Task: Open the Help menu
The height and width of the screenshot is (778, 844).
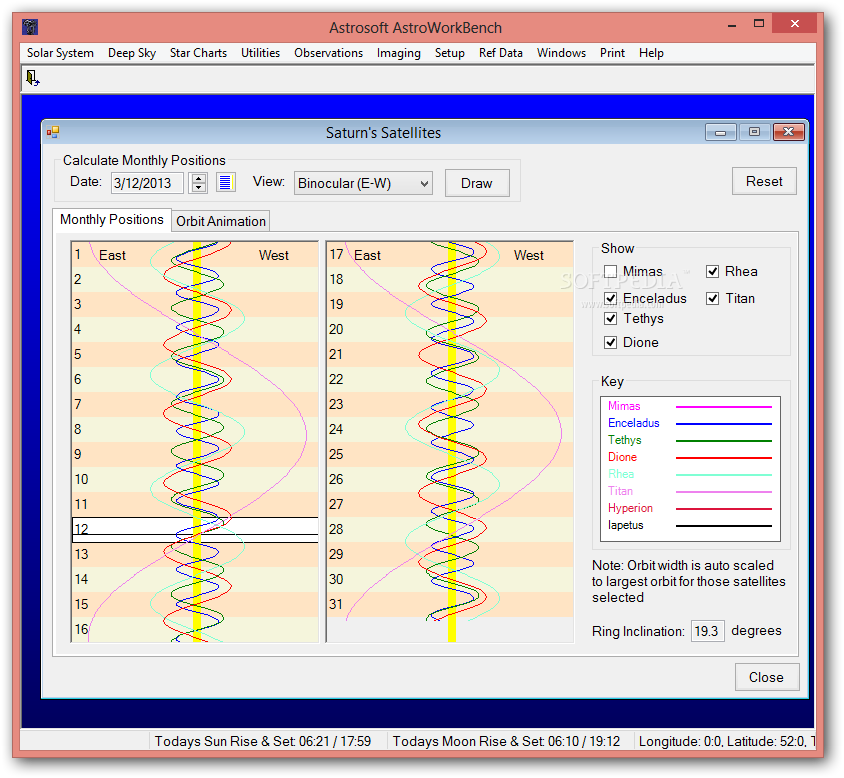Action: 651,53
